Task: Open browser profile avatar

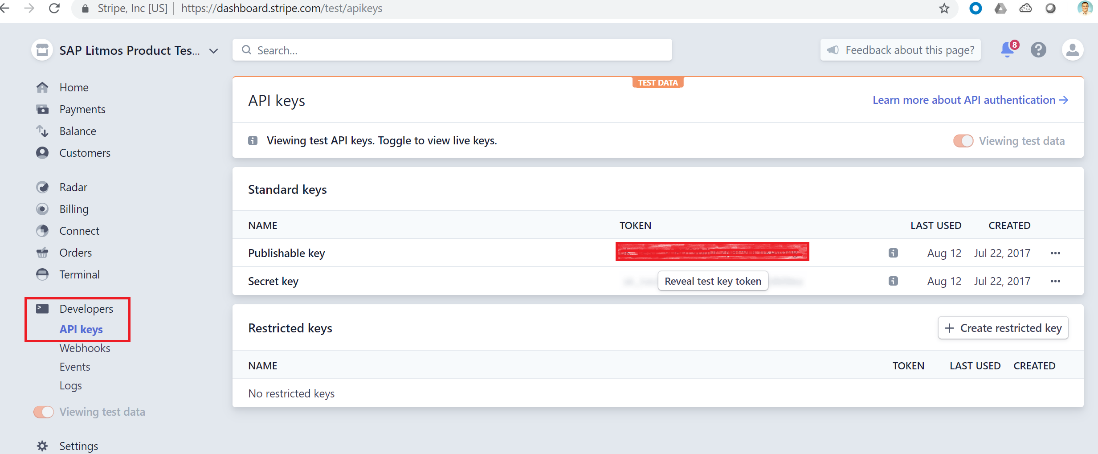Action: (x=1084, y=8)
